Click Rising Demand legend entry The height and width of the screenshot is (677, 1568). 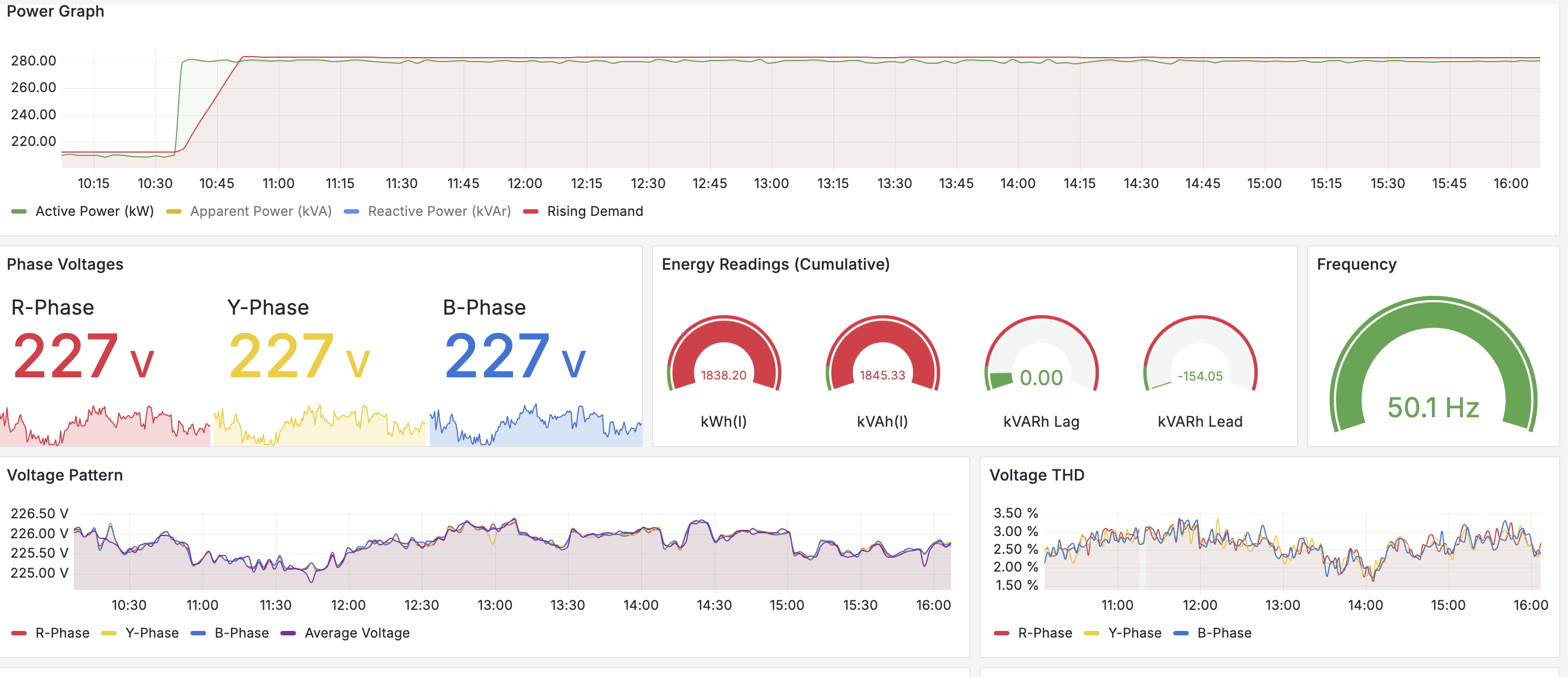pyautogui.click(x=594, y=211)
